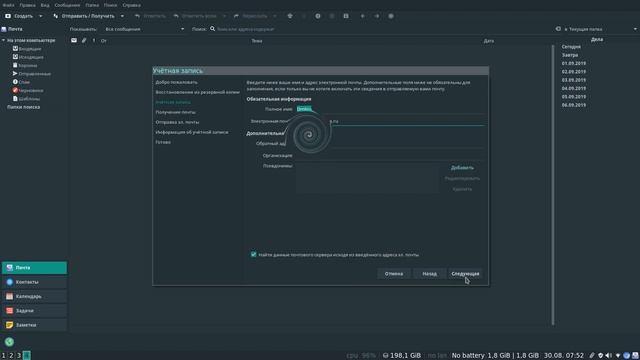Open the Переслать dropdown arrow

pyautogui.click(x=275, y=16)
